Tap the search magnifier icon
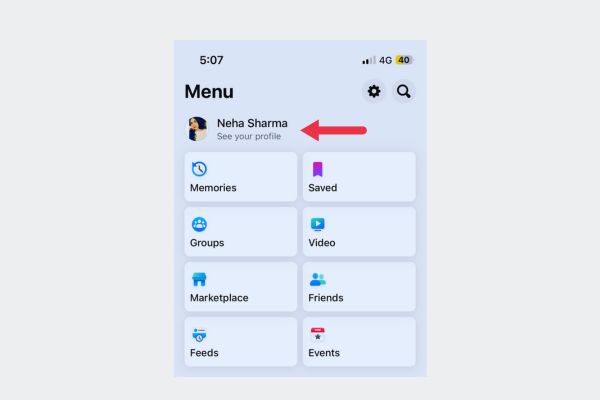600x400 pixels. (404, 91)
